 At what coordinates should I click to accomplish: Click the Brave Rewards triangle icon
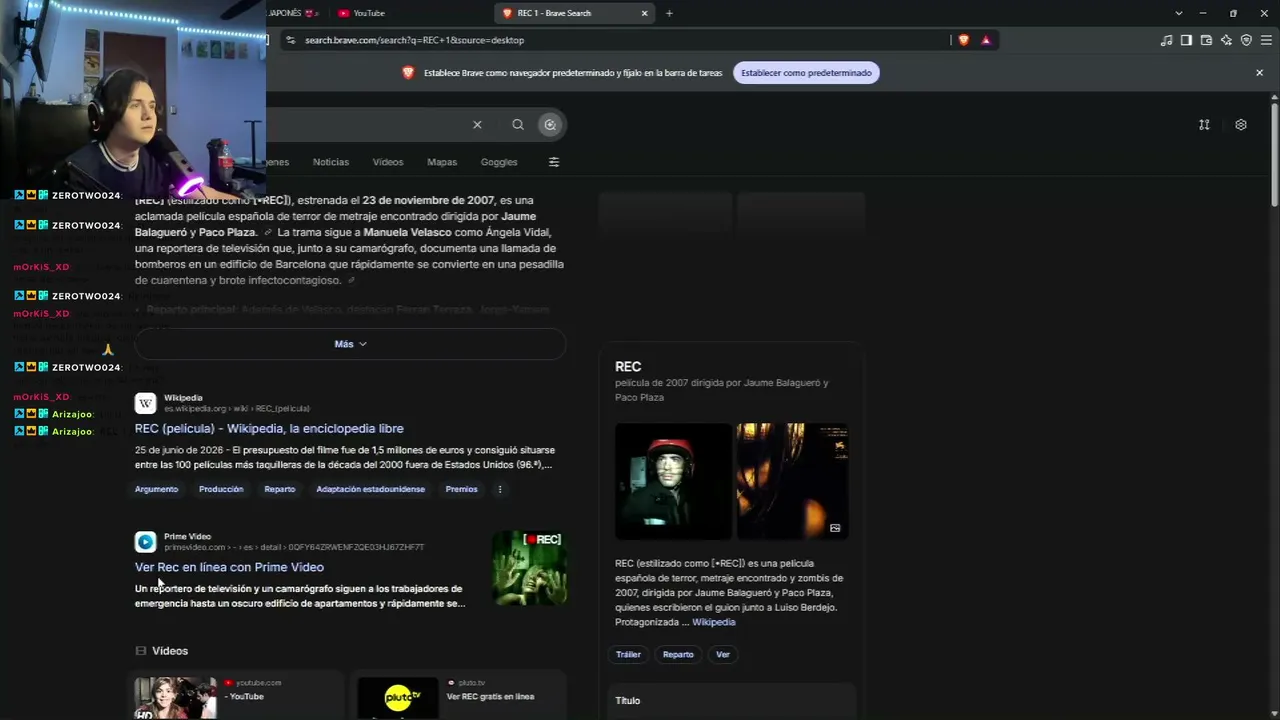986,40
